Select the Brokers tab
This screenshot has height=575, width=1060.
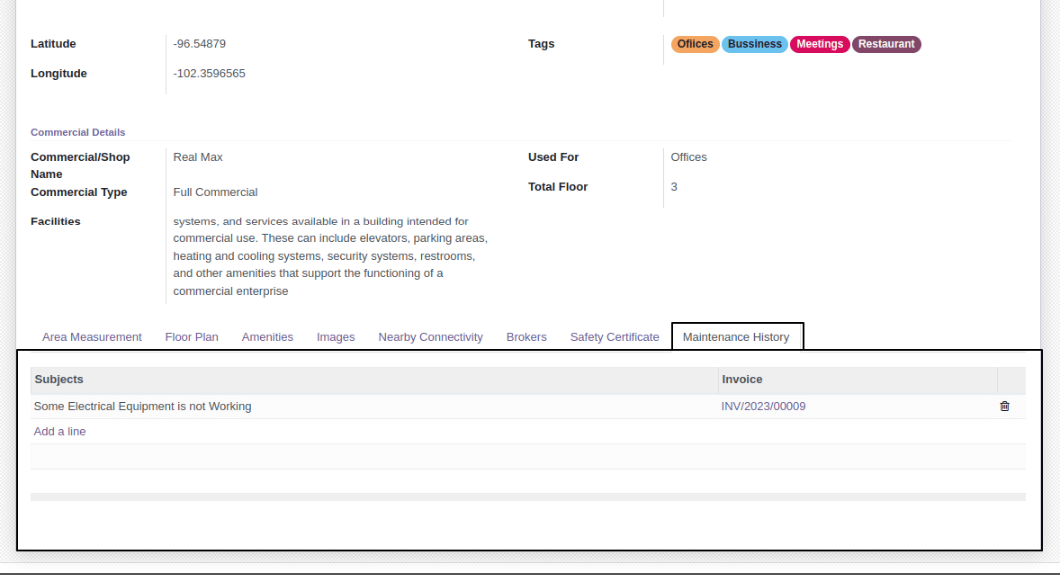point(526,337)
